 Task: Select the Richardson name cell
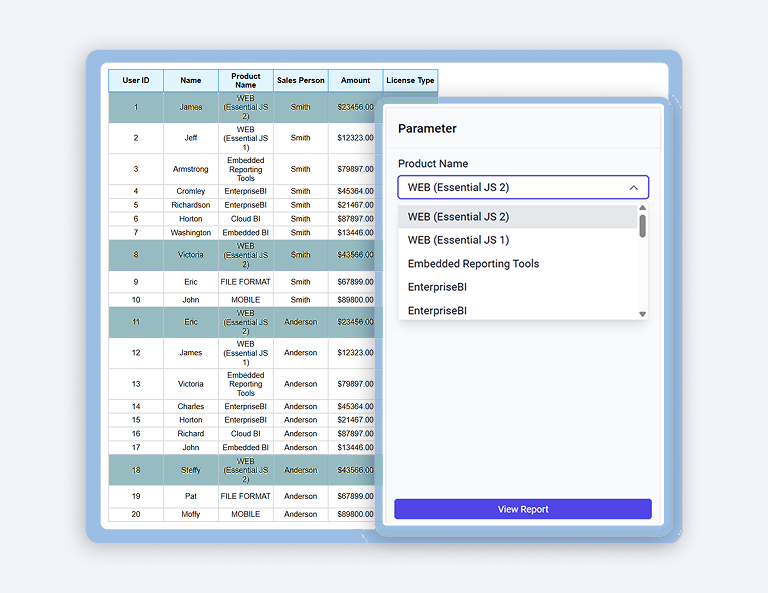tap(191, 205)
